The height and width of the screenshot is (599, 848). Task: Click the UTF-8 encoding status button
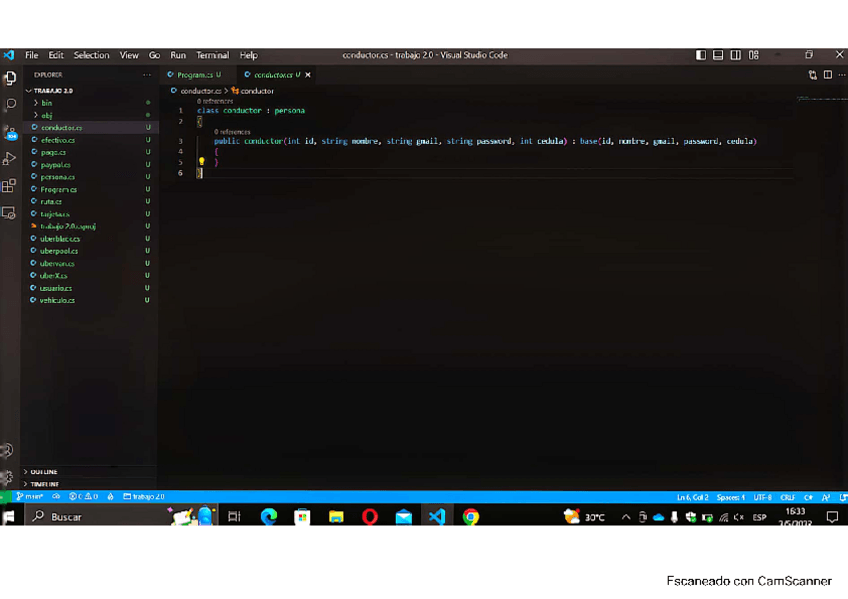point(762,497)
